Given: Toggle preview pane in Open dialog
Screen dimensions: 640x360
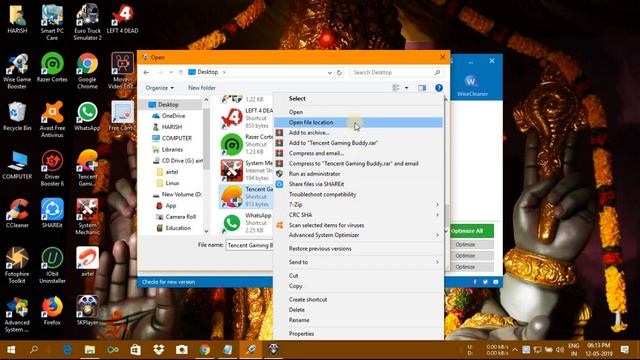Looking at the screenshot, I should tap(422, 88).
